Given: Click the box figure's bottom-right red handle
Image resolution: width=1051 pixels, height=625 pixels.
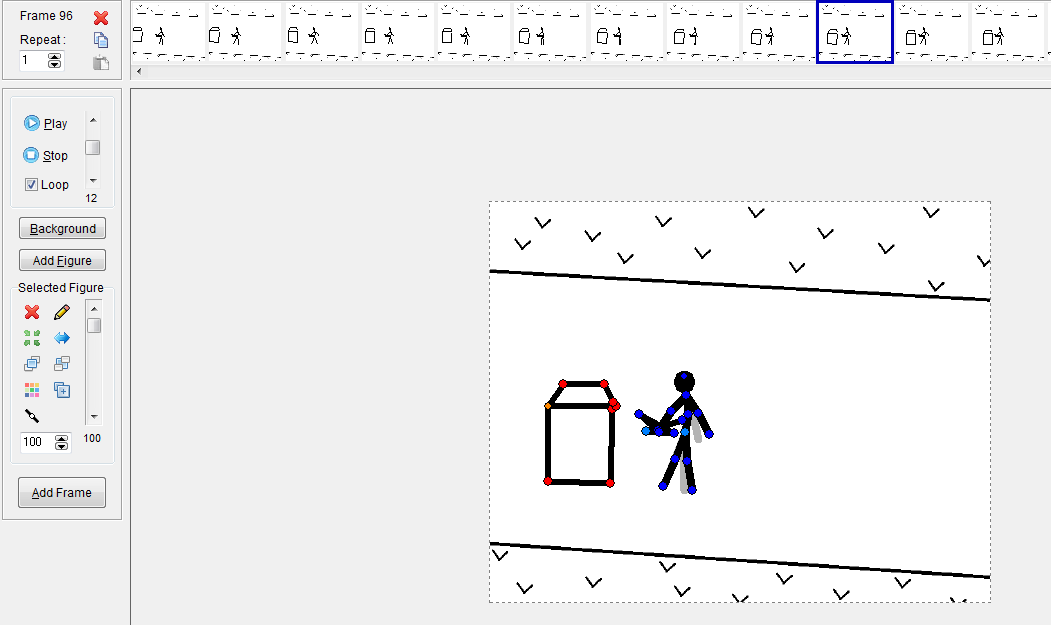Looking at the screenshot, I should (610, 483).
